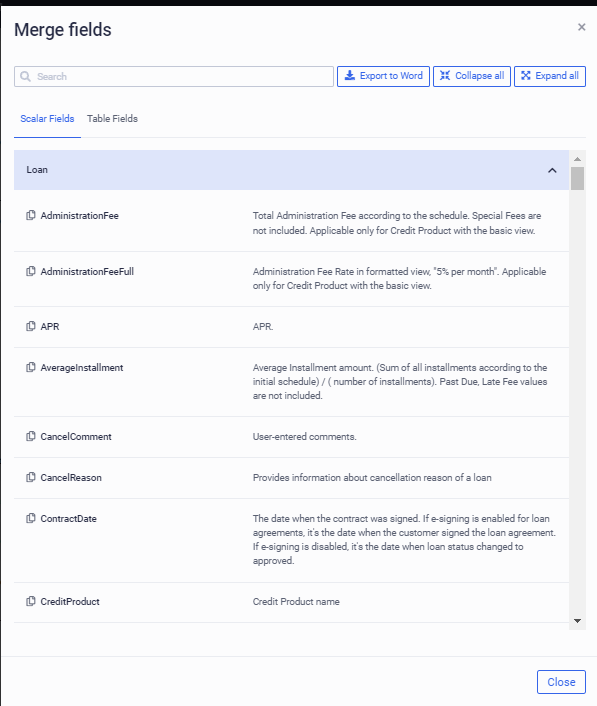Viewport: 597px width, 706px height.
Task: Copy the CancelComment merge field
Action: (x=31, y=436)
